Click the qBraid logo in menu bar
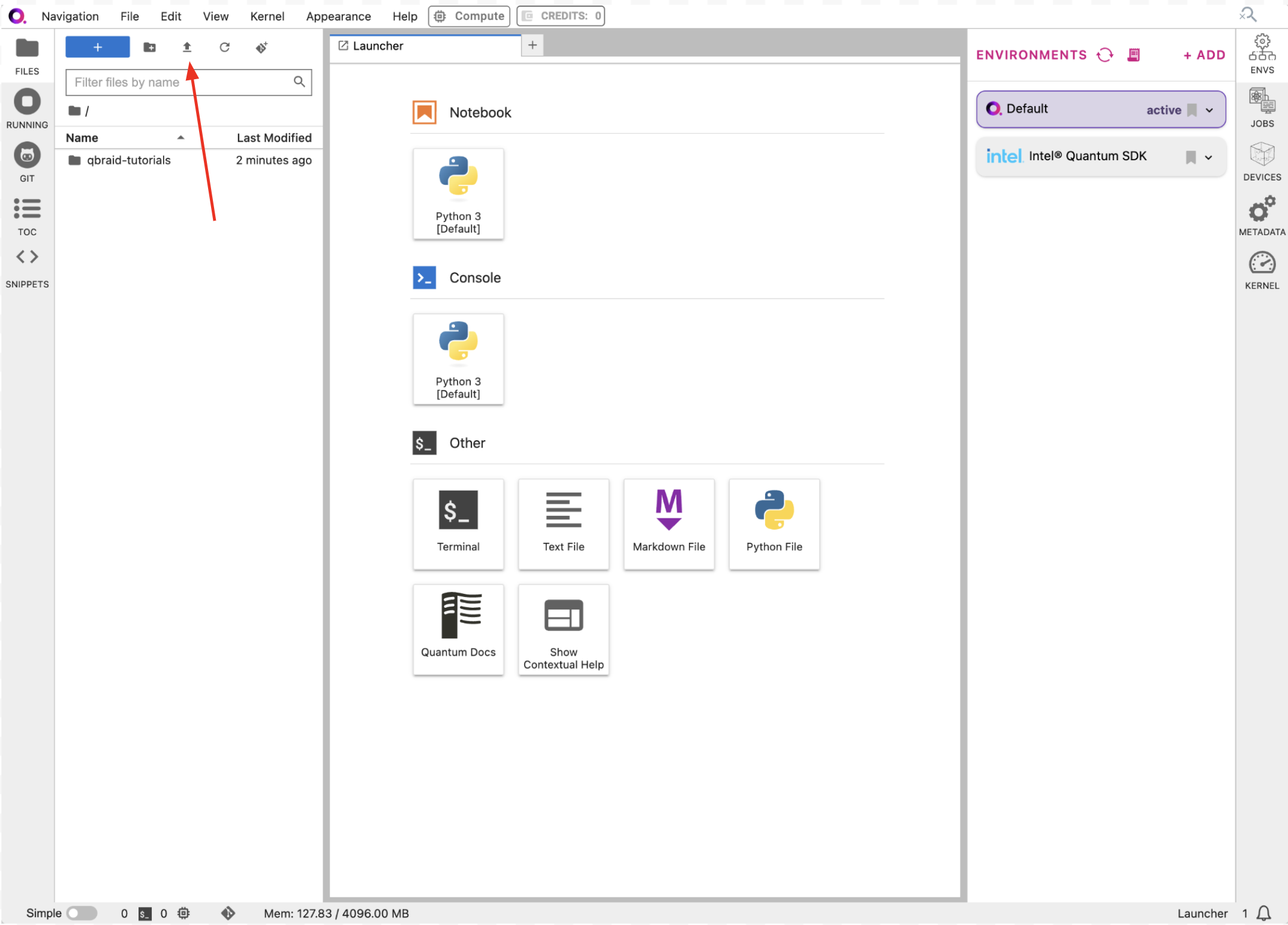The image size is (1288, 925). click(x=17, y=16)
